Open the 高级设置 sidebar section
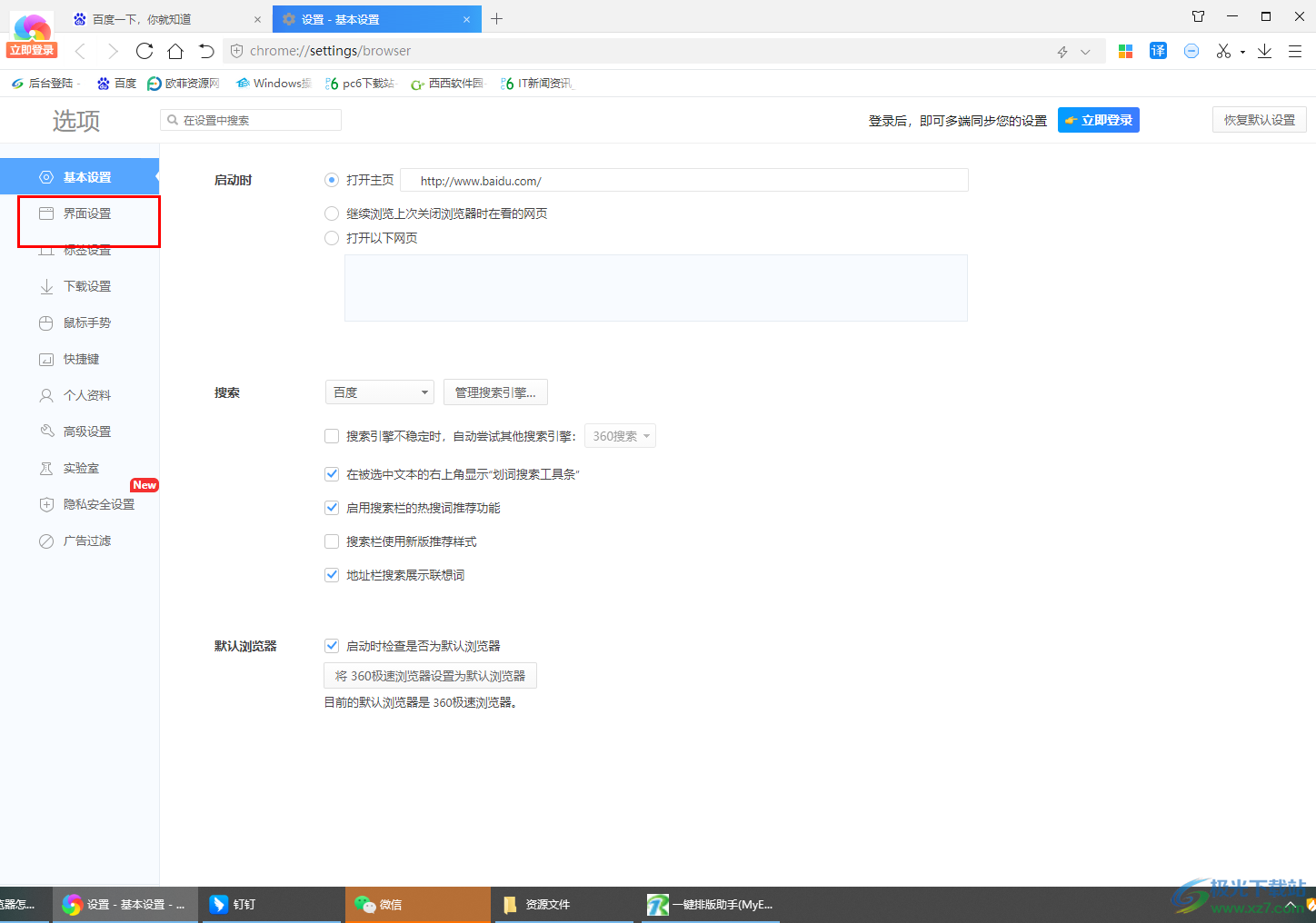This screenshot has height=923, width=1316. tap(79, 432)
